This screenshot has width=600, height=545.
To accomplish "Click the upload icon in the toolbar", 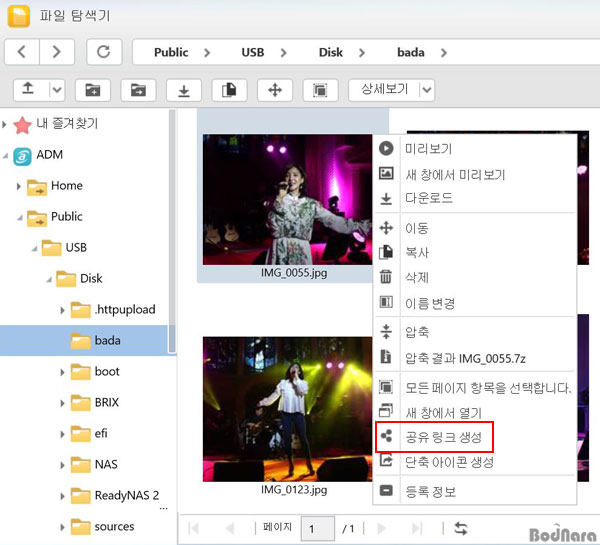I will click(28, 90).
